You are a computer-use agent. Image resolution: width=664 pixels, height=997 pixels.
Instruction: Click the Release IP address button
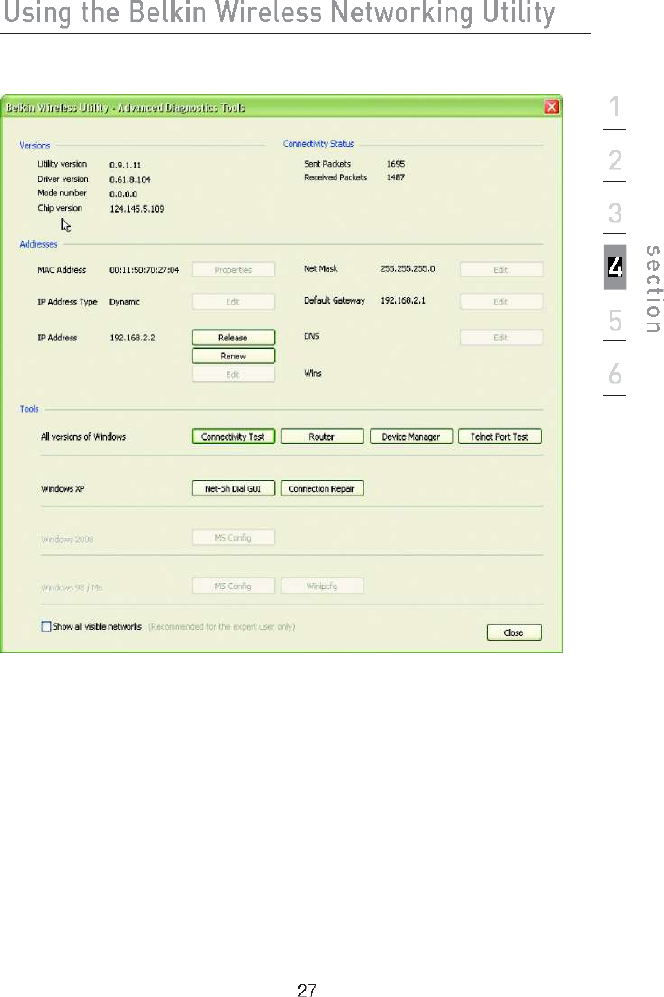(x=233, y=337)
